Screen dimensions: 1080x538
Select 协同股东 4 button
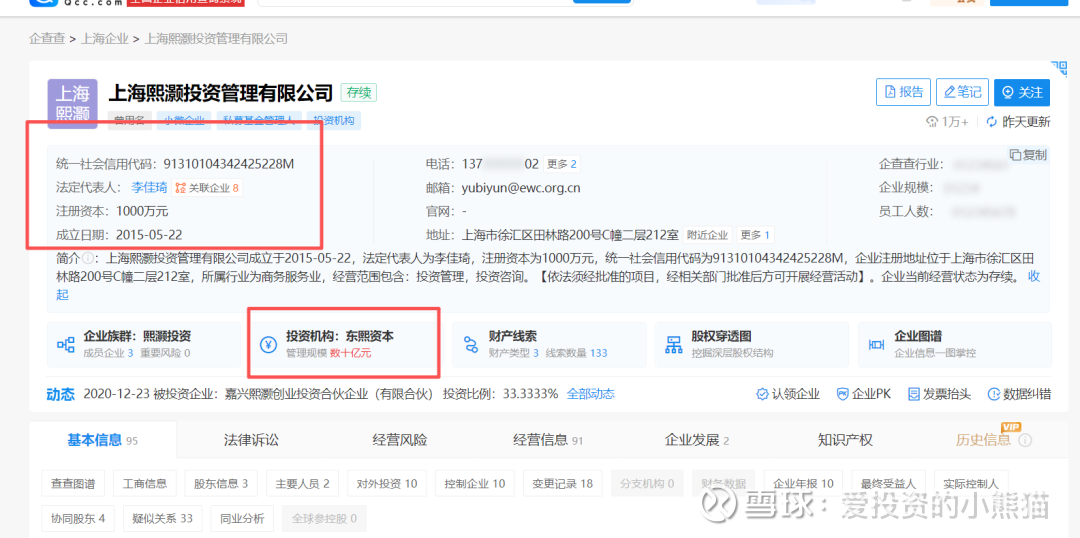point(77,518)
